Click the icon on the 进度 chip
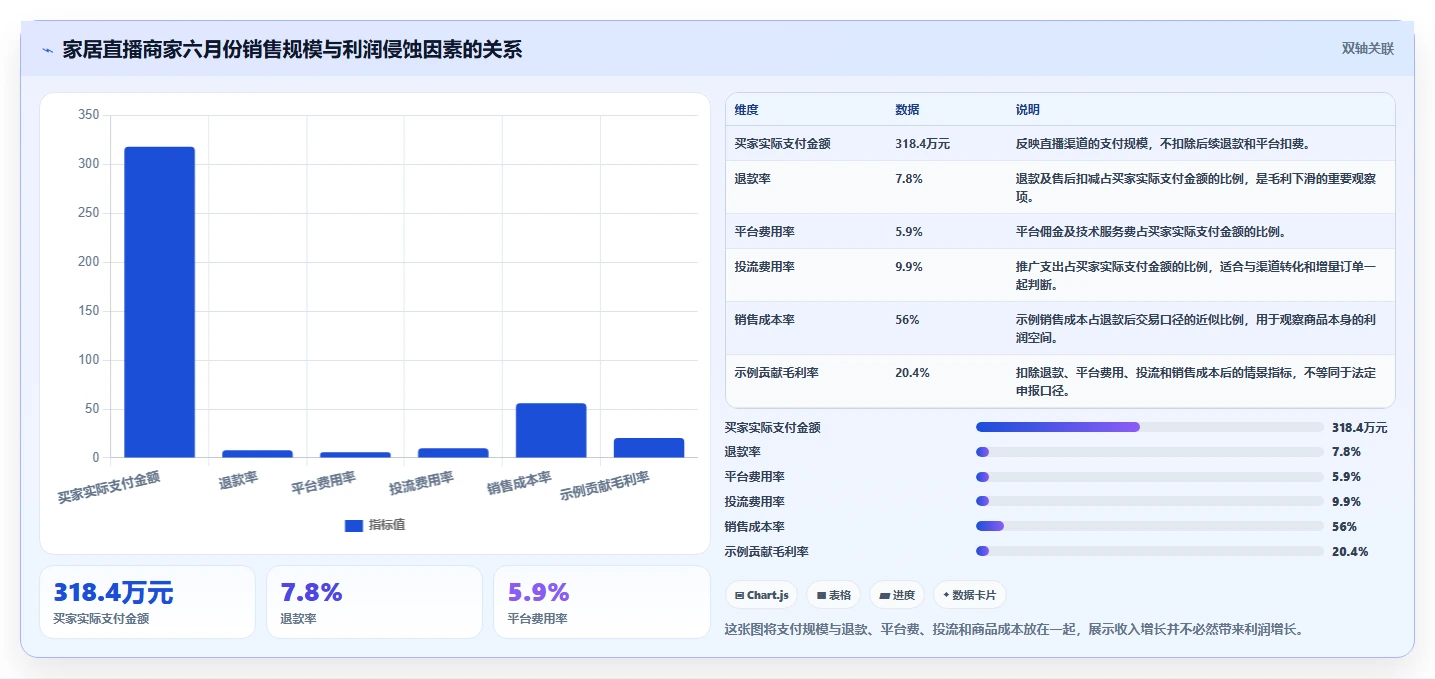This screenshot has width=1435, height=679. click(884, 595)
